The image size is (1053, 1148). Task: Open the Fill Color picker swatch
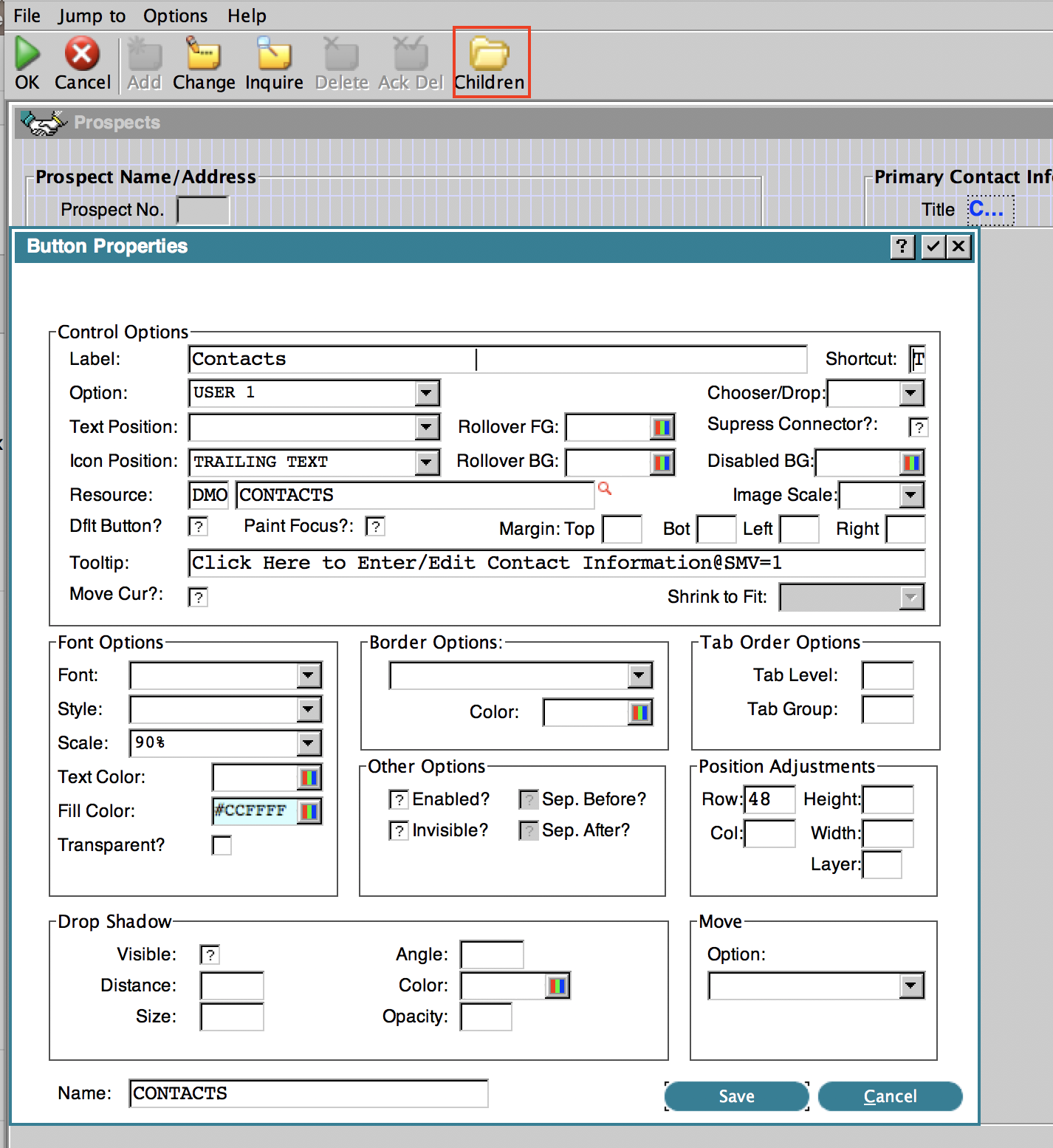(309, 811)
